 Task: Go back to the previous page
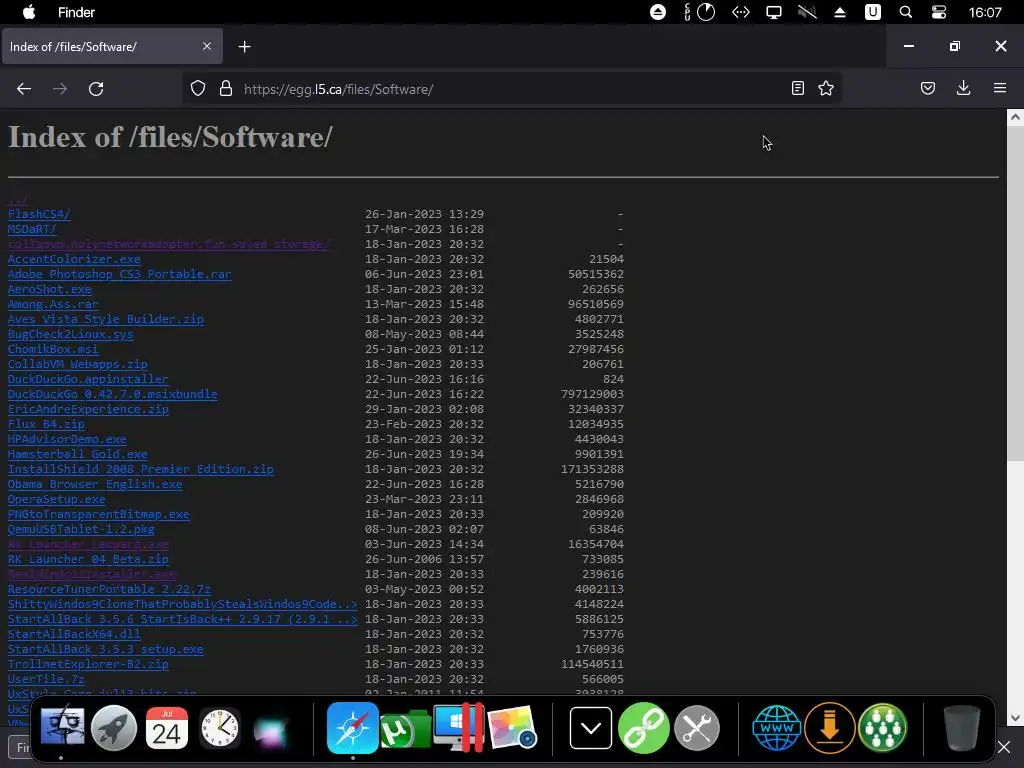tap(24, 89)
